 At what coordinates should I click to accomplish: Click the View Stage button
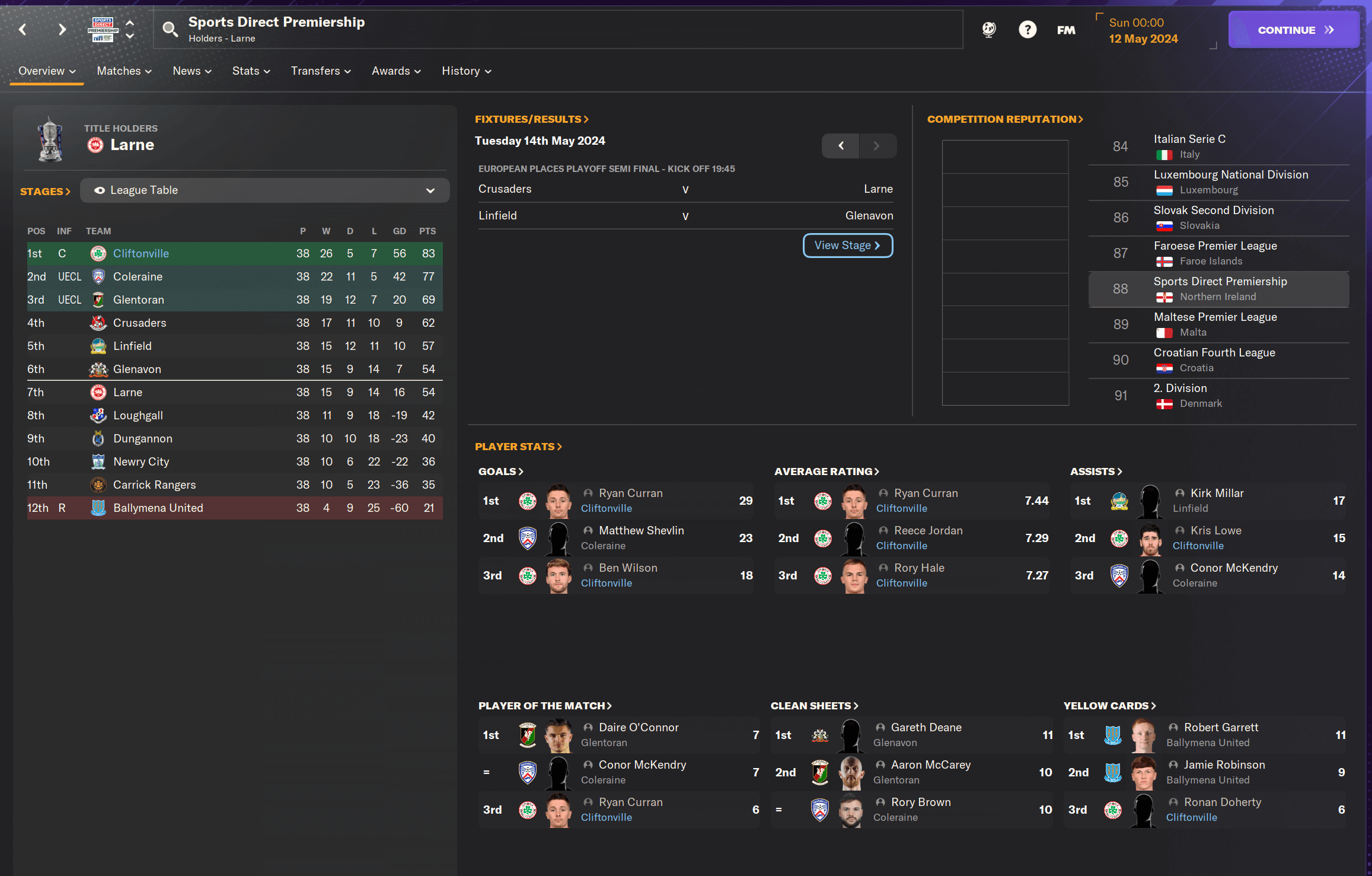[x=847, y=245]
